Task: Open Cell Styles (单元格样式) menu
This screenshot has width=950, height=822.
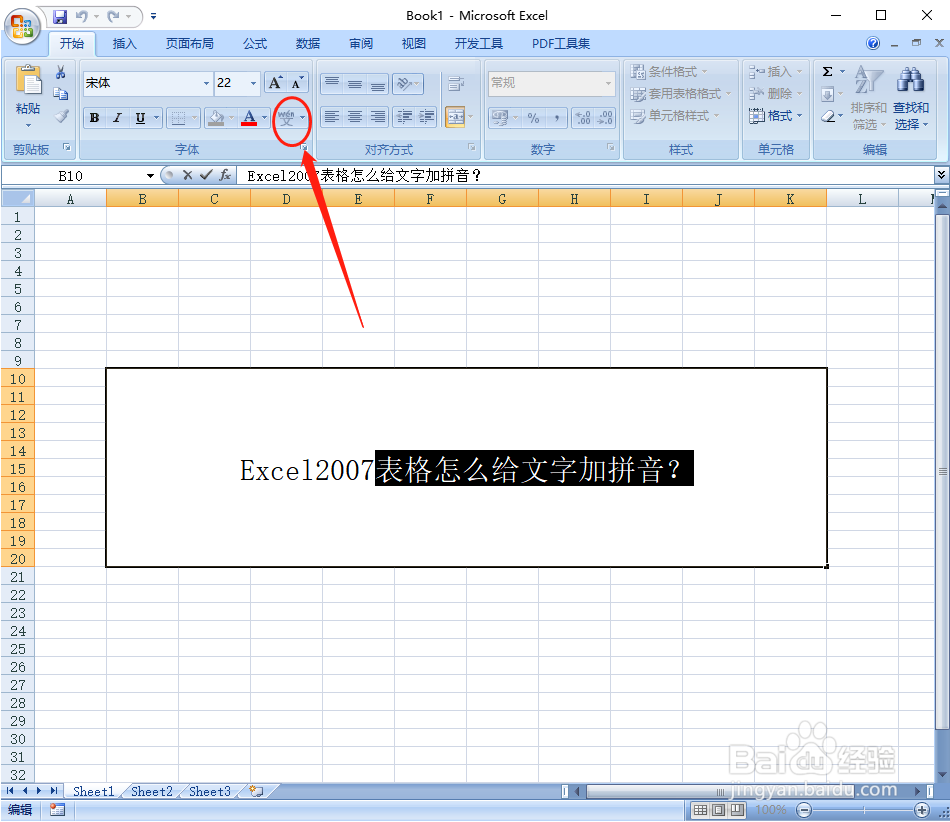Action: [675, 116]
